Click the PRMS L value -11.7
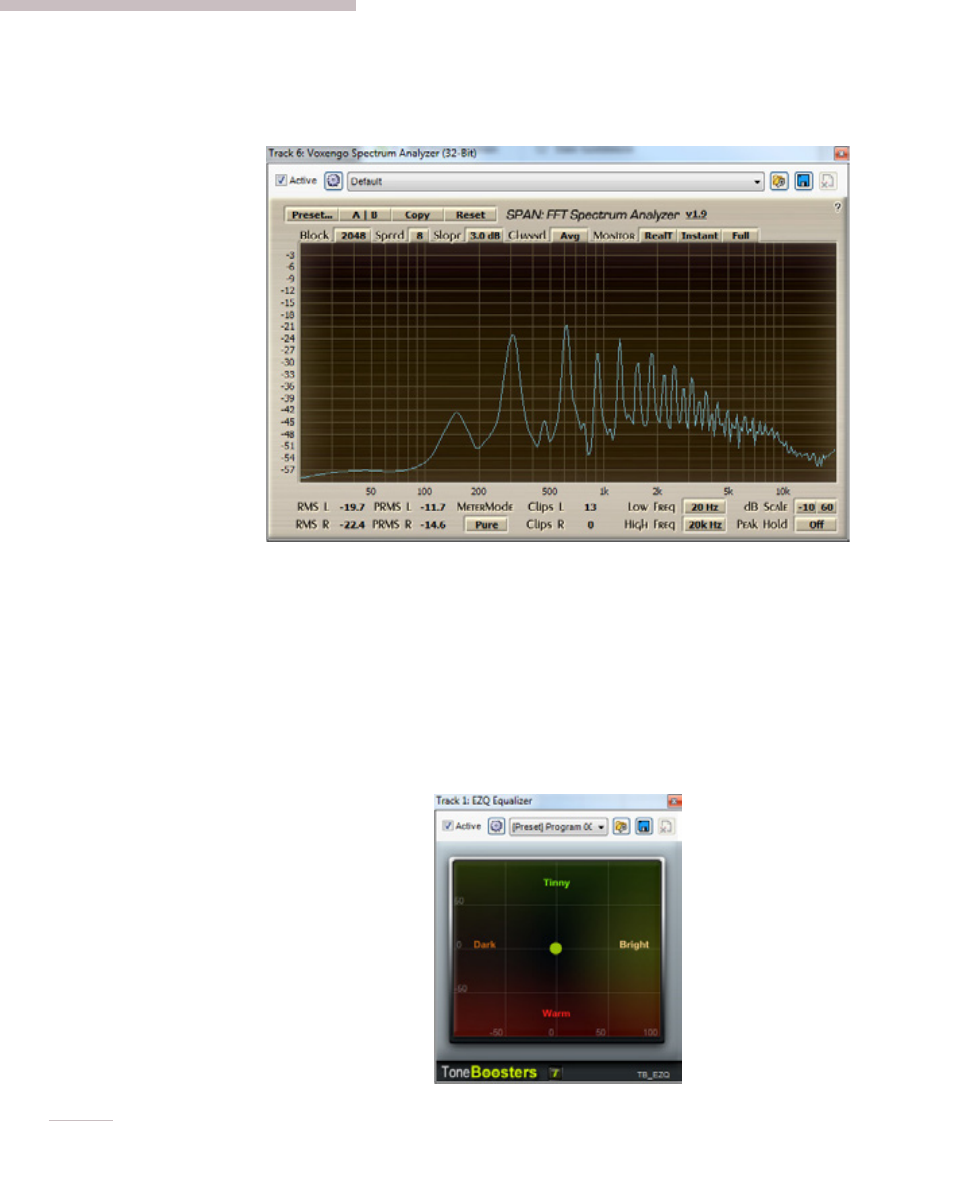Viewport: 954px width, 1180px height. [433, 507]
